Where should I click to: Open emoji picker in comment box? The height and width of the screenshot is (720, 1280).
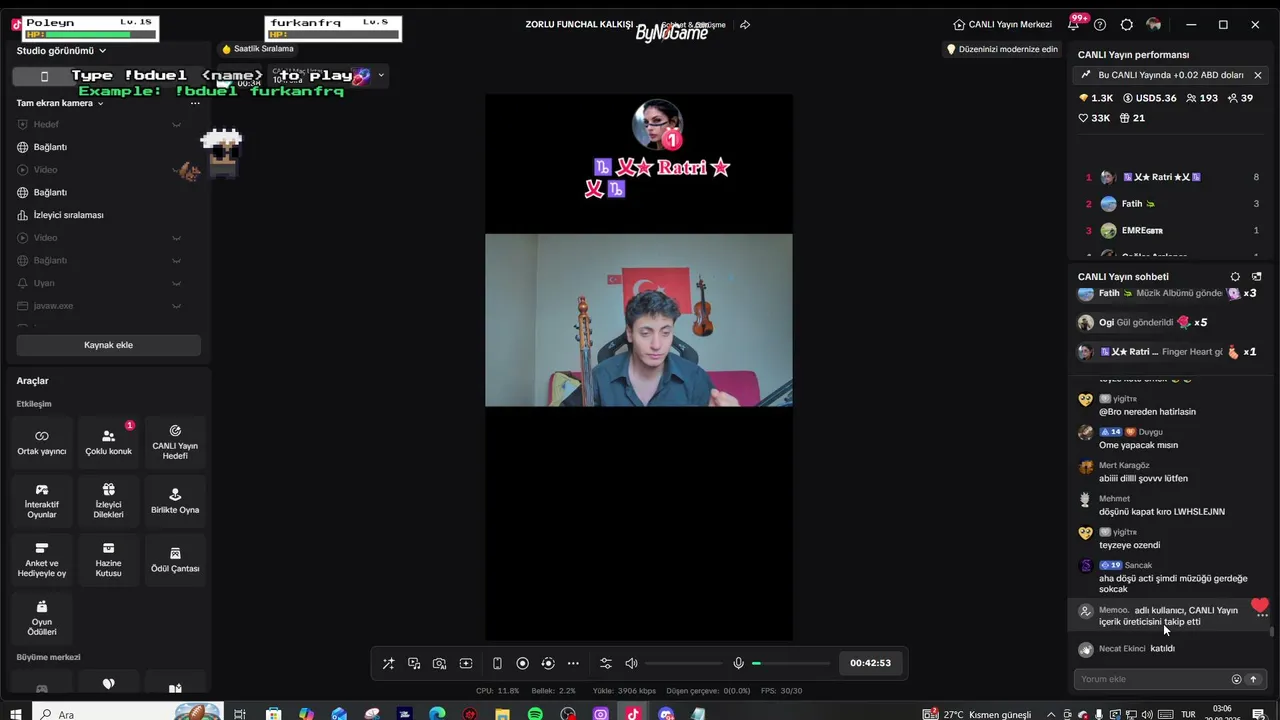click(x=1237, y=679)
